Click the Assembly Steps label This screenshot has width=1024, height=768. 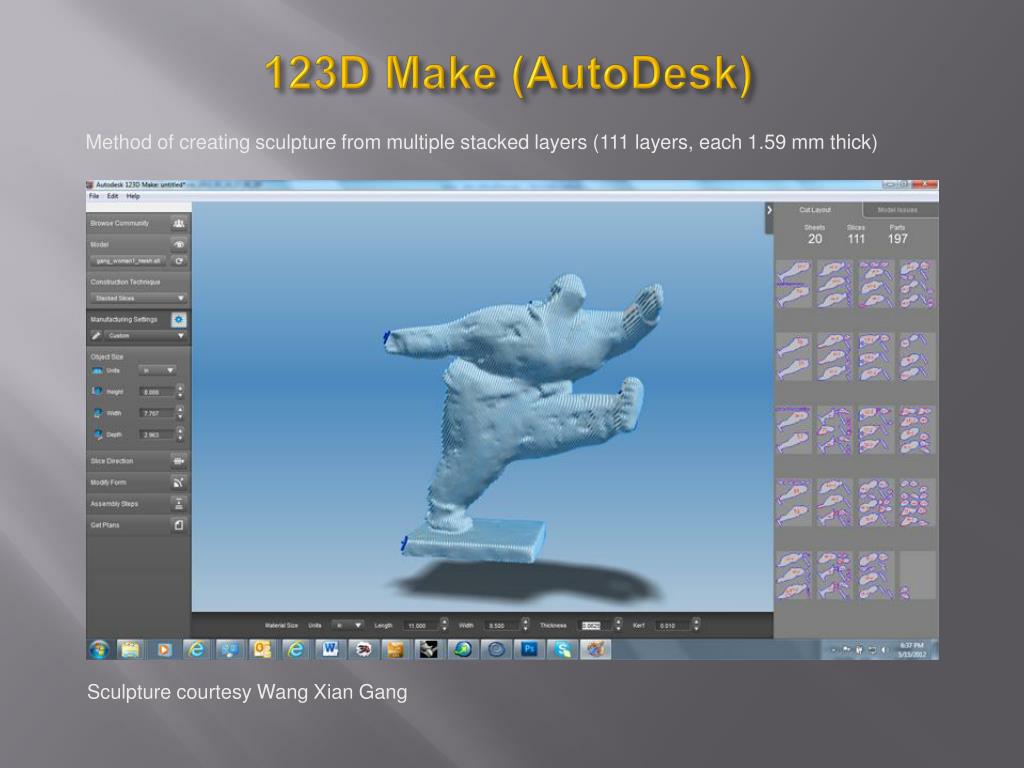click(x=114, y=504)
